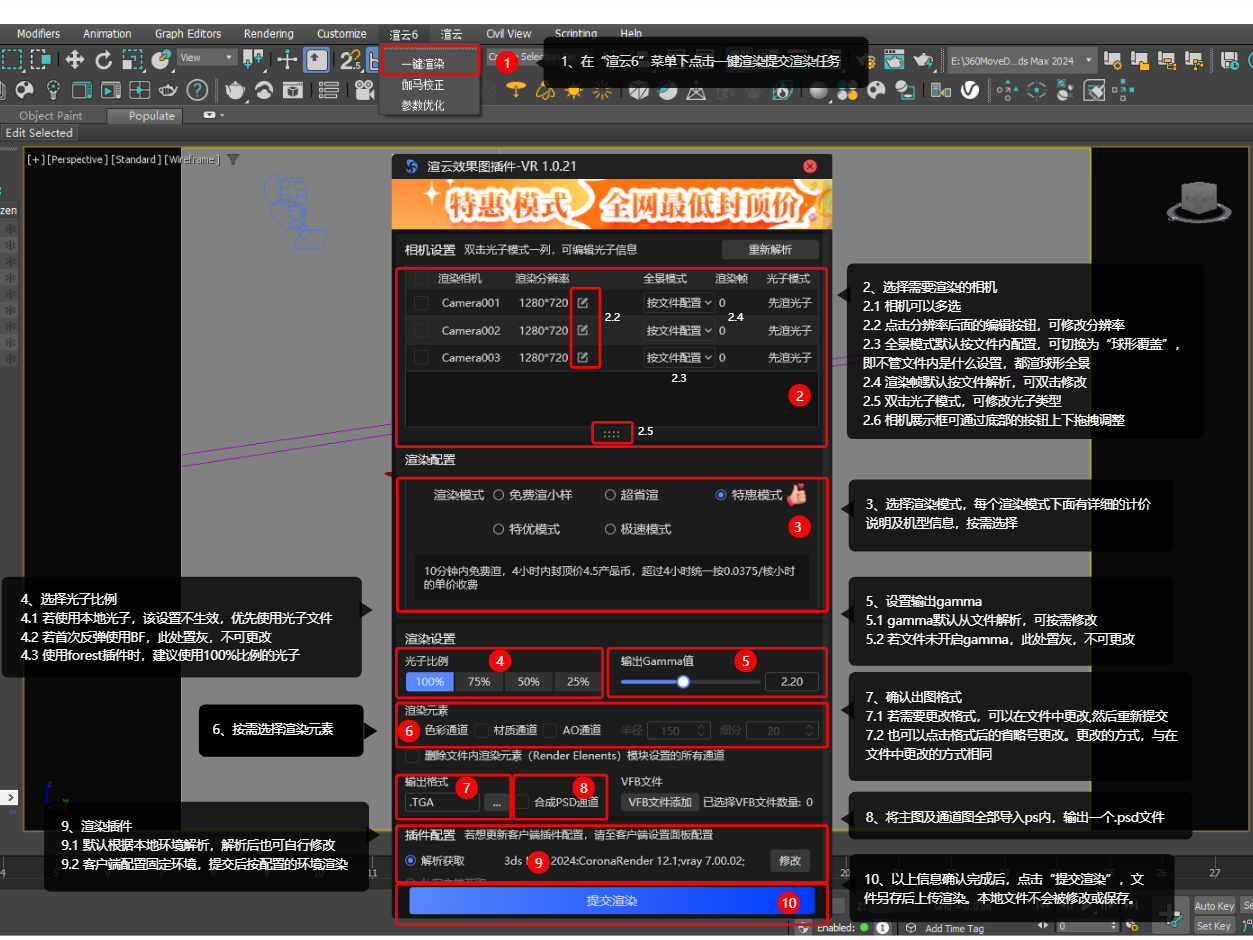Screen dimensions: 1253x940
Task: Choose 伽马校正 from the 渲云6 menu
Action: click(423, 85)
